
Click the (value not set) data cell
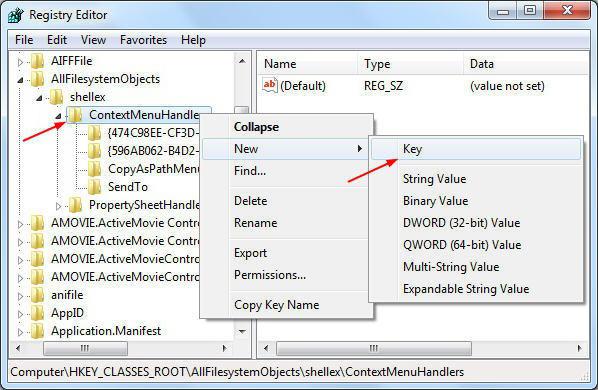coord(507,86)
